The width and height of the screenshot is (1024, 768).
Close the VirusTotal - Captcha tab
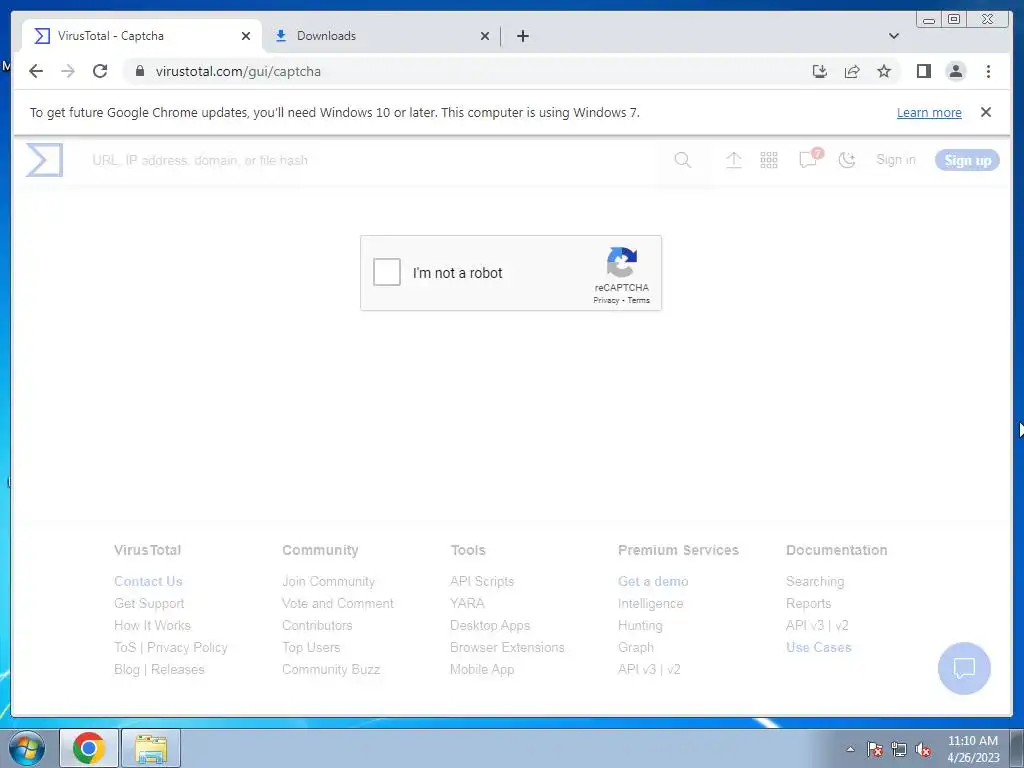[x=246, y=36]
